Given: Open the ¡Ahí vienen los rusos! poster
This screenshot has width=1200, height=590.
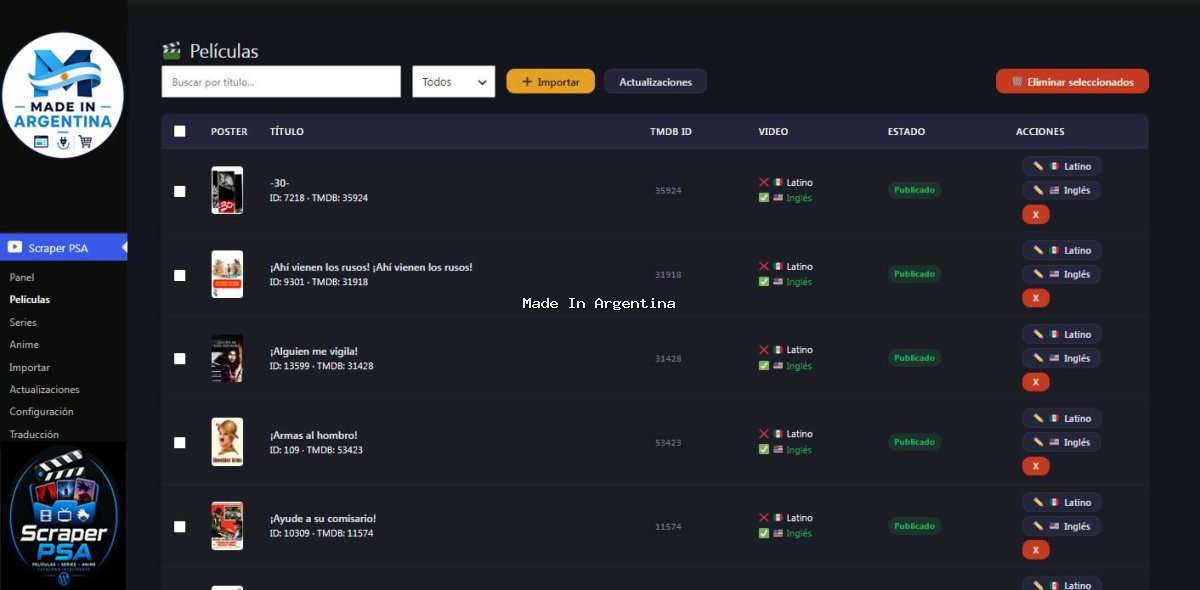Looking at the screenshot, I should [227, 274].
